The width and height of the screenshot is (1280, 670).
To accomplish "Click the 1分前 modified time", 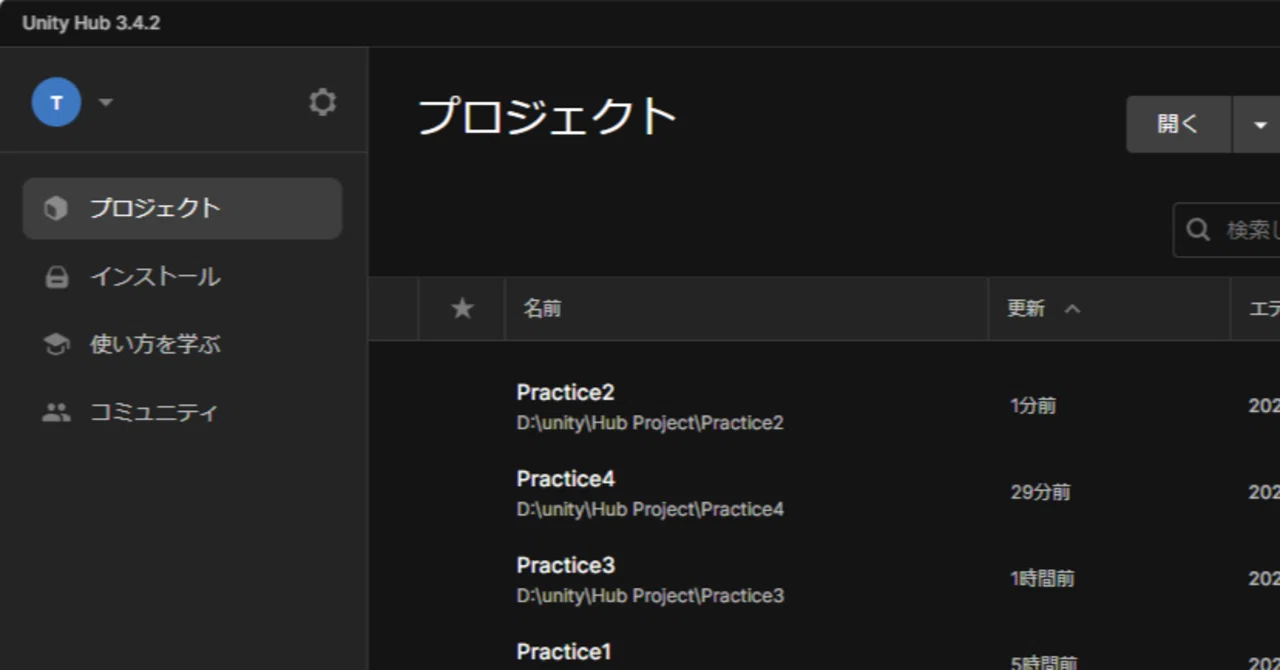I will click(x=1033, y=406).
